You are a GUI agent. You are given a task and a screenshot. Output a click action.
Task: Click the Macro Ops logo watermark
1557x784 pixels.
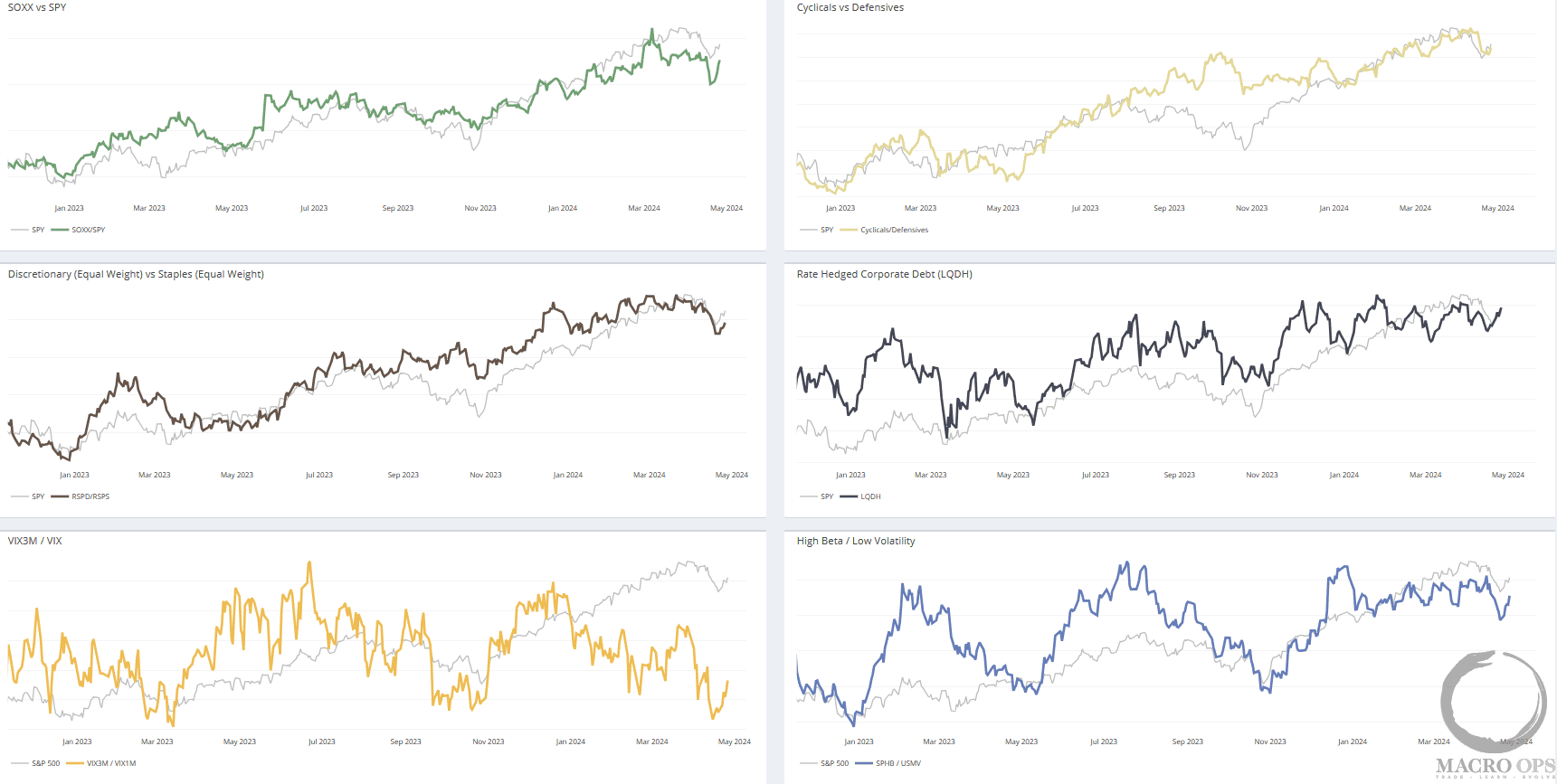click(1494, 714)
